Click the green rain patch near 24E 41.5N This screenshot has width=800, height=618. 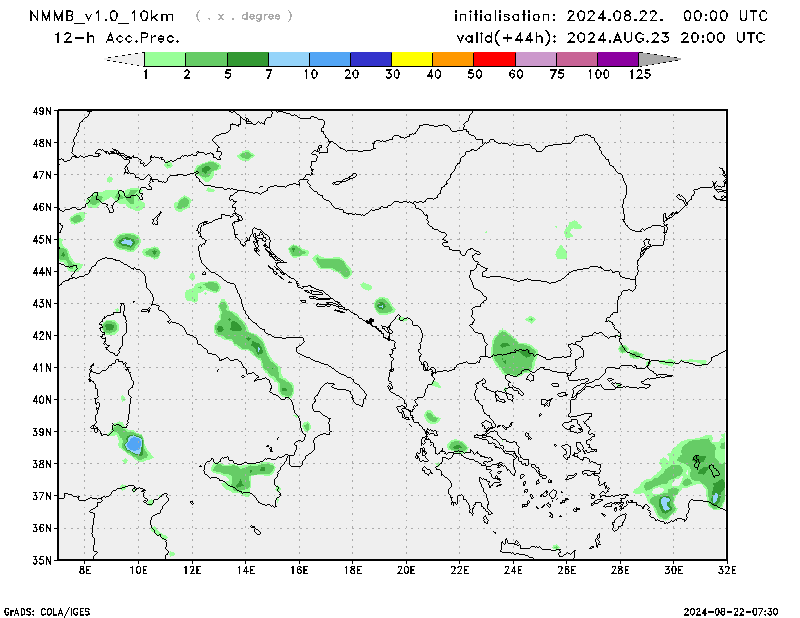[513, 354]
